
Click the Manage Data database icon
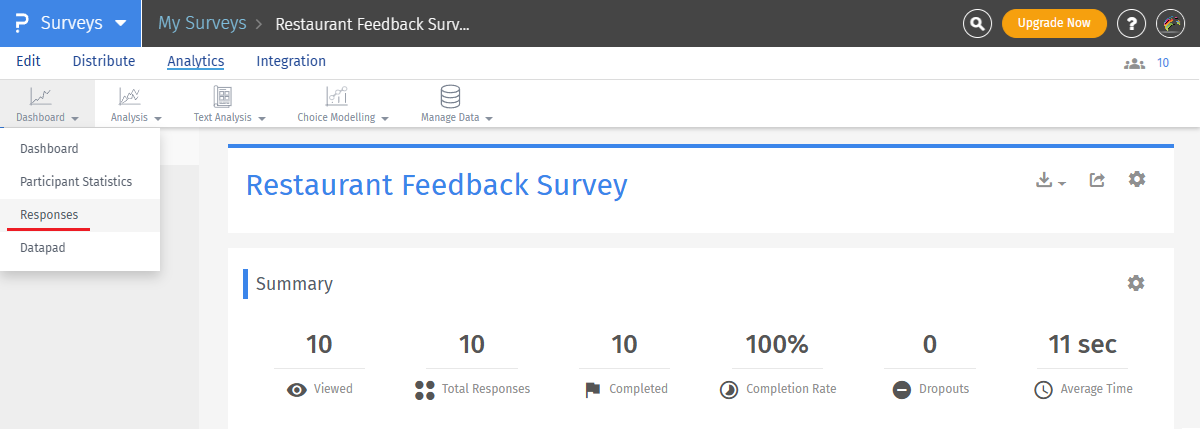(x=450, y=97)
